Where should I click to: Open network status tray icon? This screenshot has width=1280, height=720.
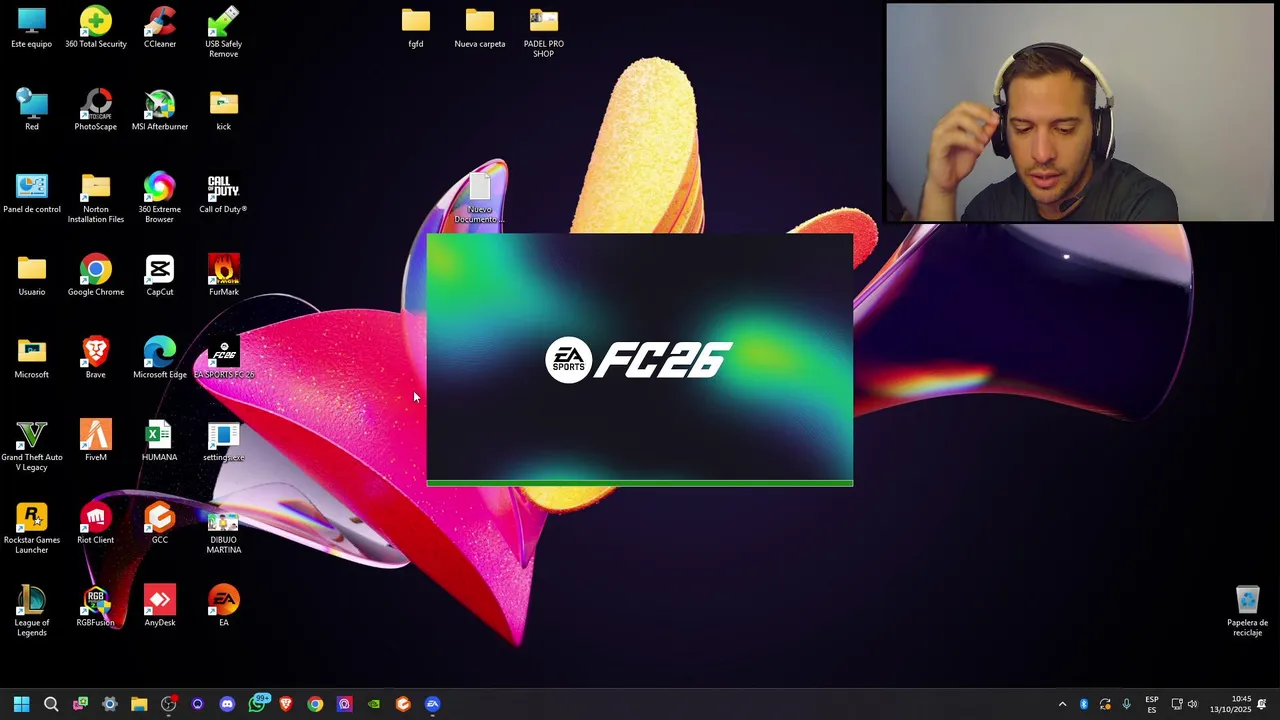pos(1177,704)
